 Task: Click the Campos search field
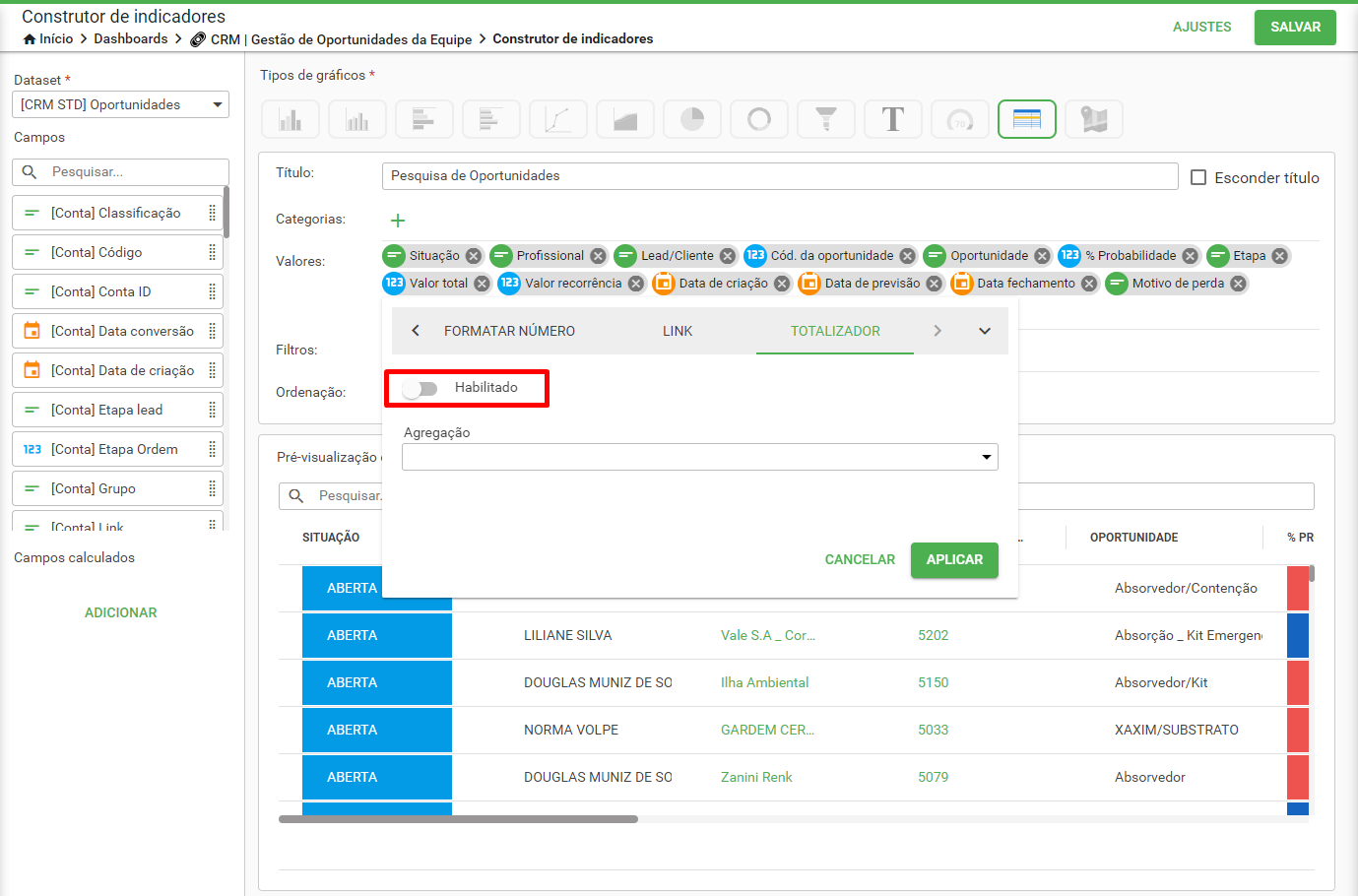point(120,171)
